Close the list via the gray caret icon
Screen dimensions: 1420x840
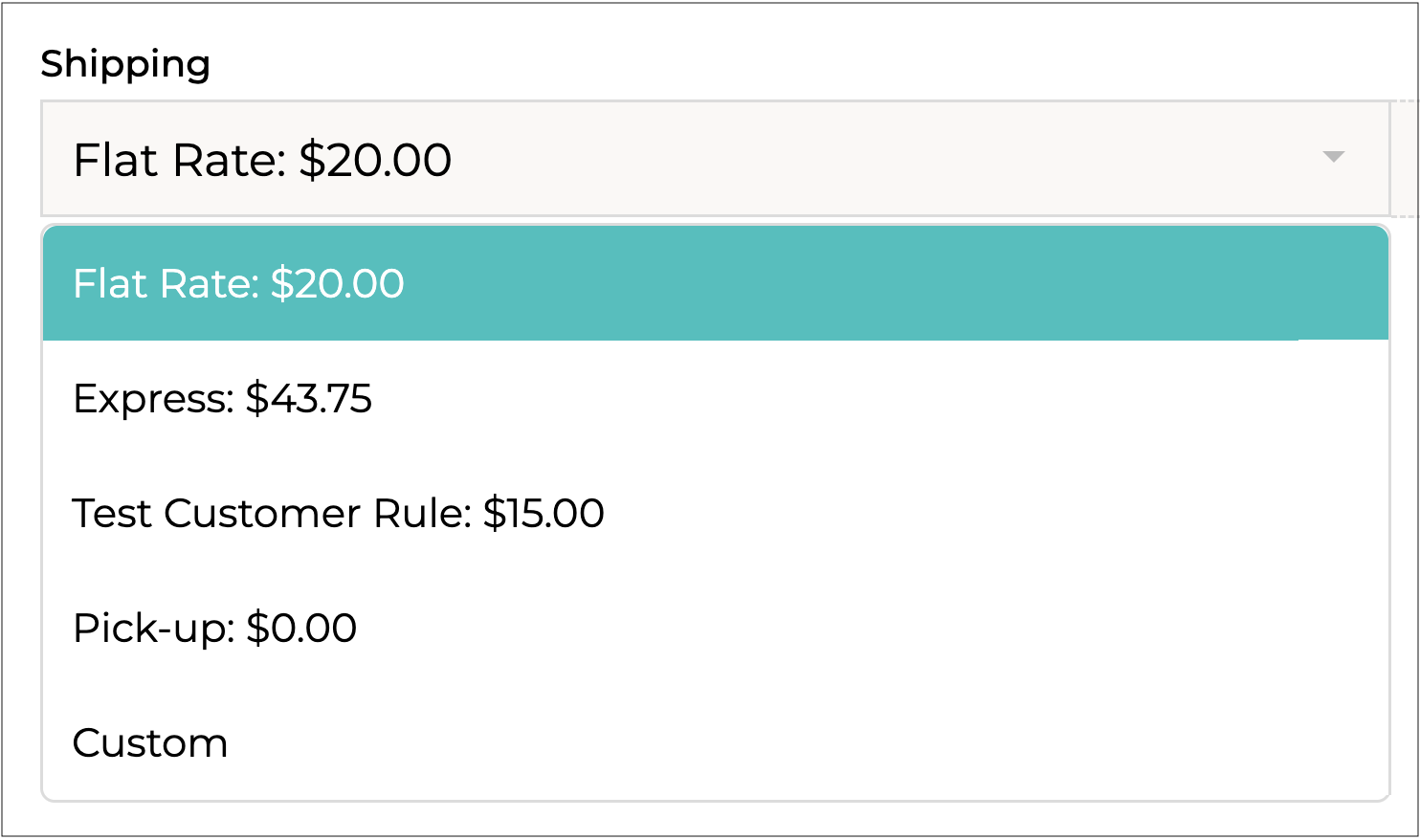tap(1333, 157)
